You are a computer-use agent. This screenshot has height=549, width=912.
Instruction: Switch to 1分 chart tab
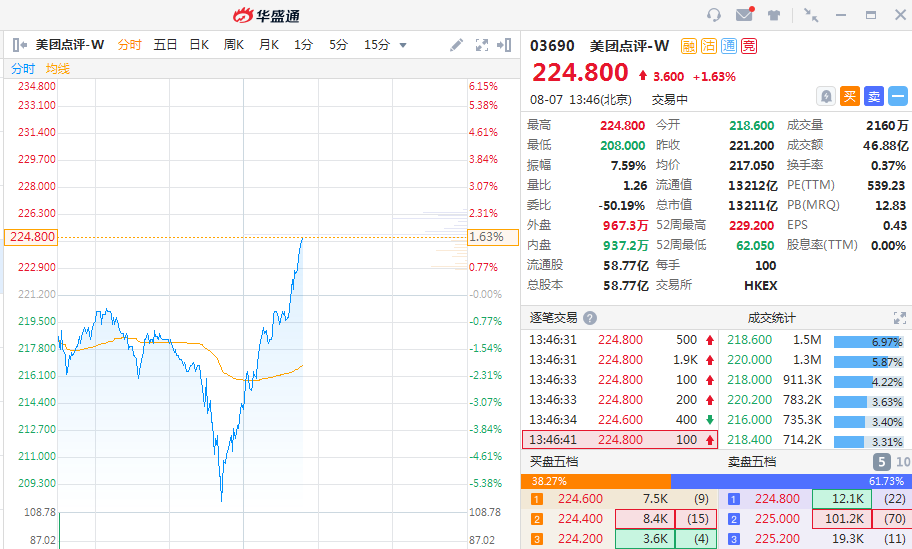coord(303,45)
